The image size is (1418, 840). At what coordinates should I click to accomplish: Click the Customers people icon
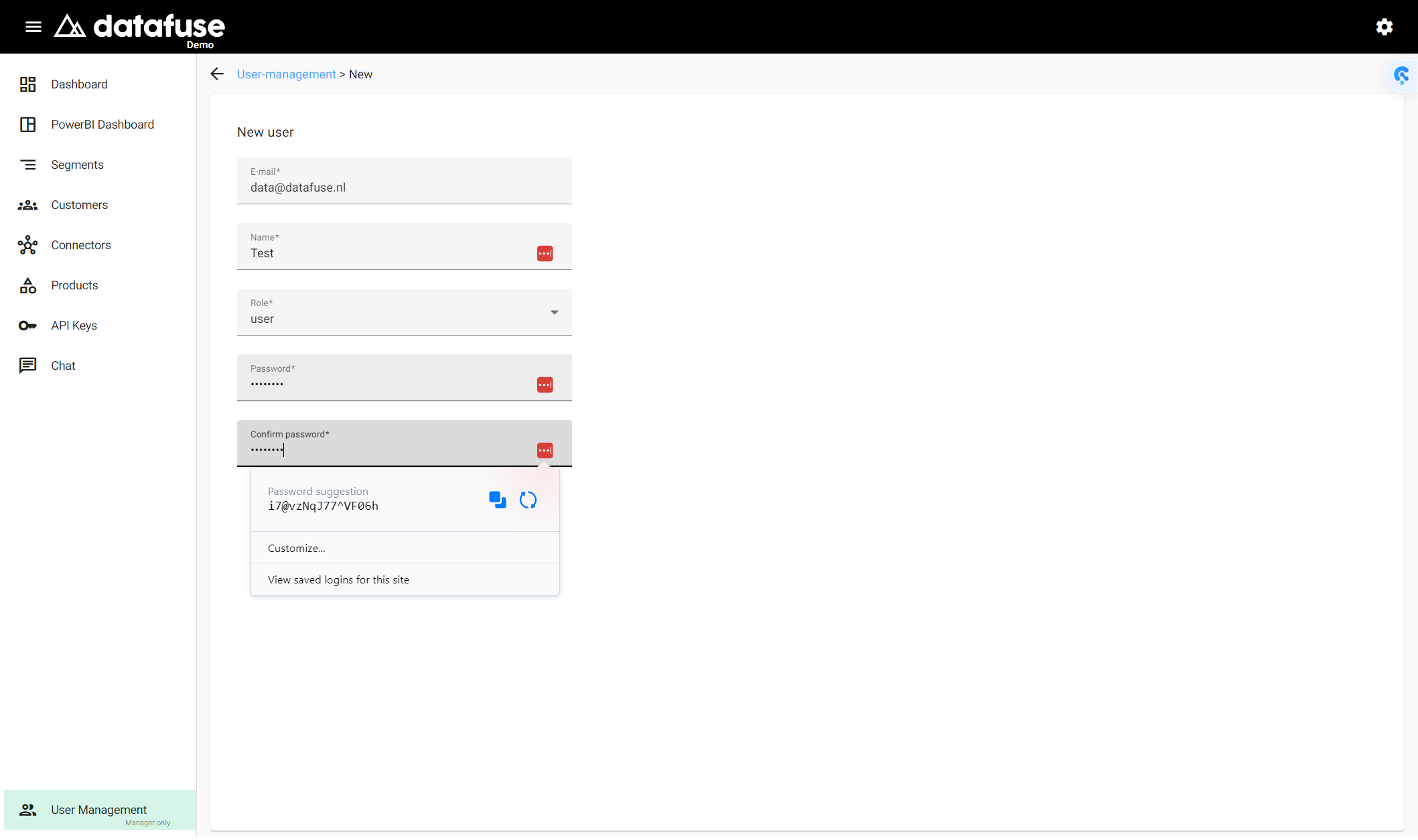point(27,205)
